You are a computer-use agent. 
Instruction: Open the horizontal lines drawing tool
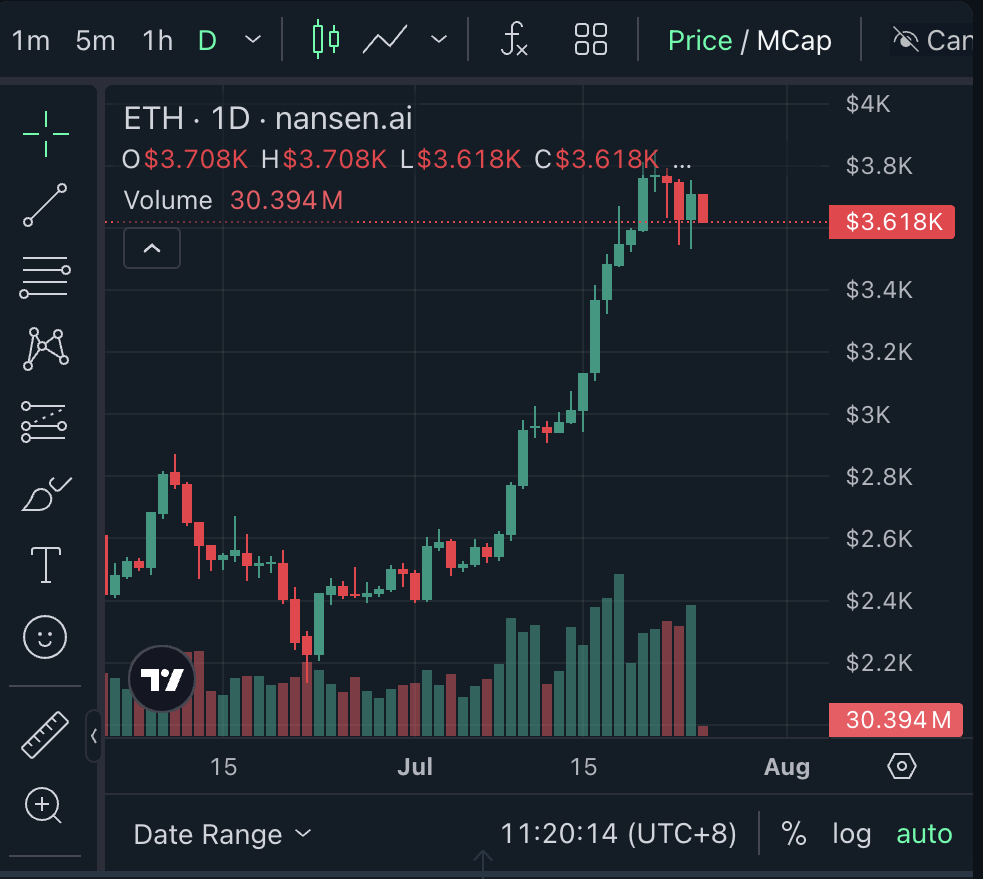tap(44, 277)
